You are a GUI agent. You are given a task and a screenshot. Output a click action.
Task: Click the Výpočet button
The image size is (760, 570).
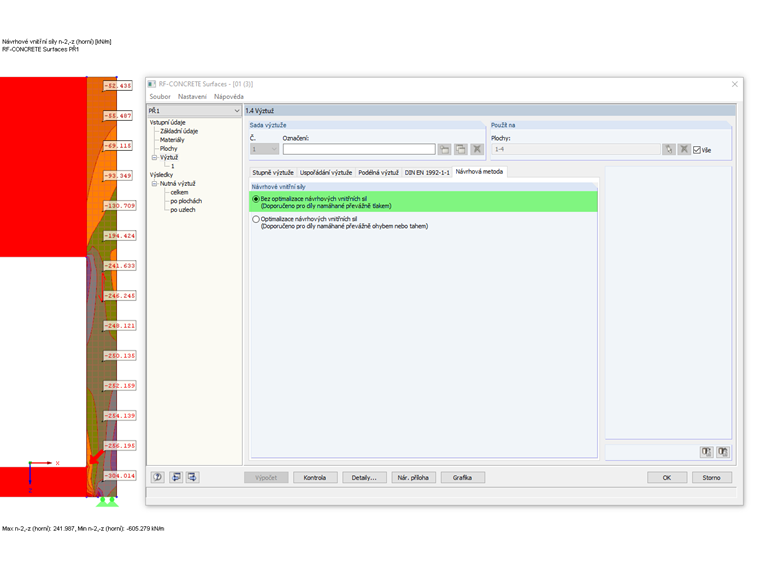tap(266, 477)
